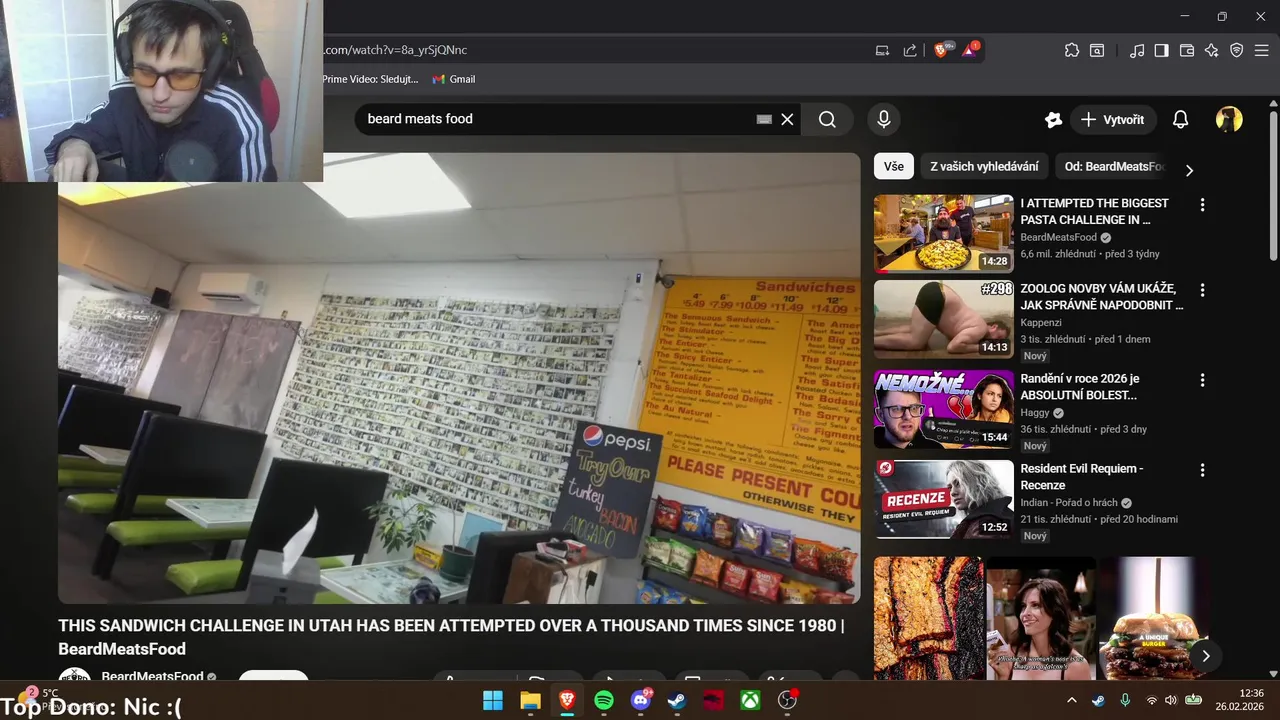The image size is (1280, 720).
Task: Open options menu for the pasta challenge video
Action: pos(1202,205)
